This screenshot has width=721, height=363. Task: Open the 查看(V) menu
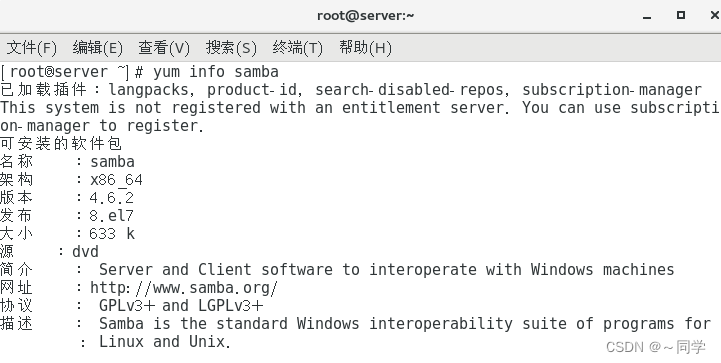pos(164,47)
